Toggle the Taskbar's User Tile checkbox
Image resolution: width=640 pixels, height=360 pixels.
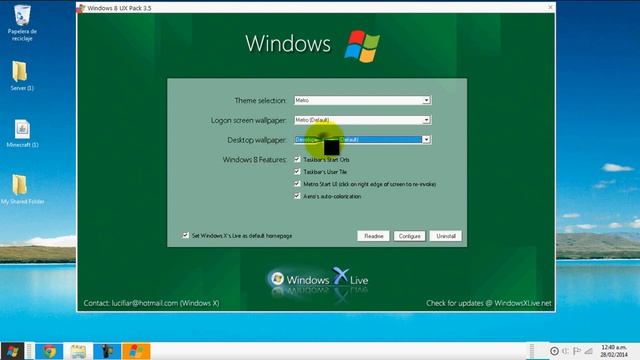coord(298,172)
